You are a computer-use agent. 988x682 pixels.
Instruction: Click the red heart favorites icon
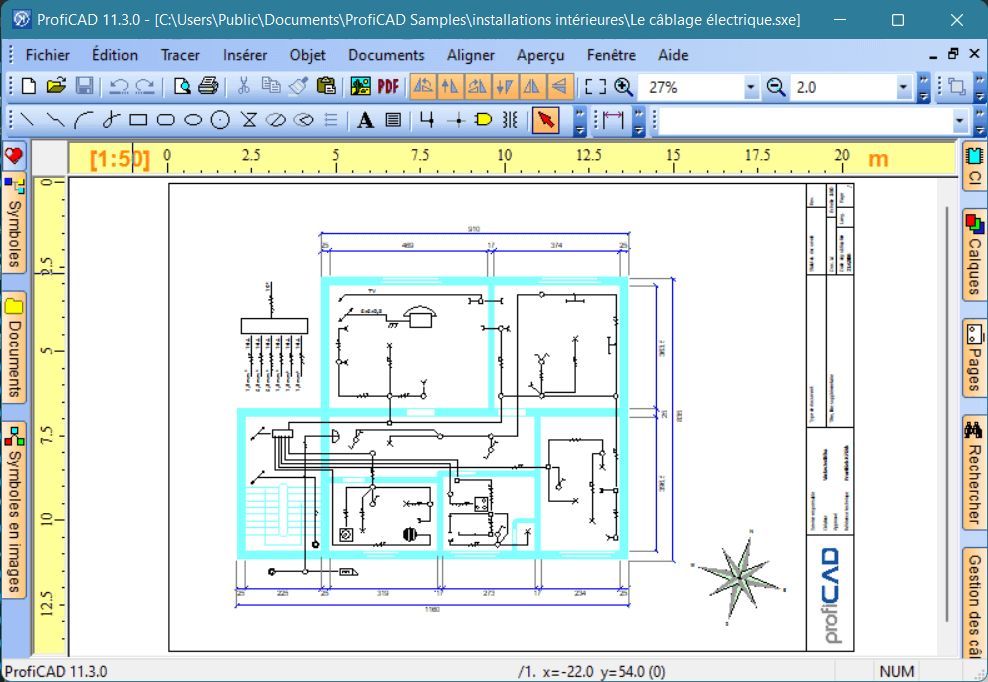coord(14,156)
